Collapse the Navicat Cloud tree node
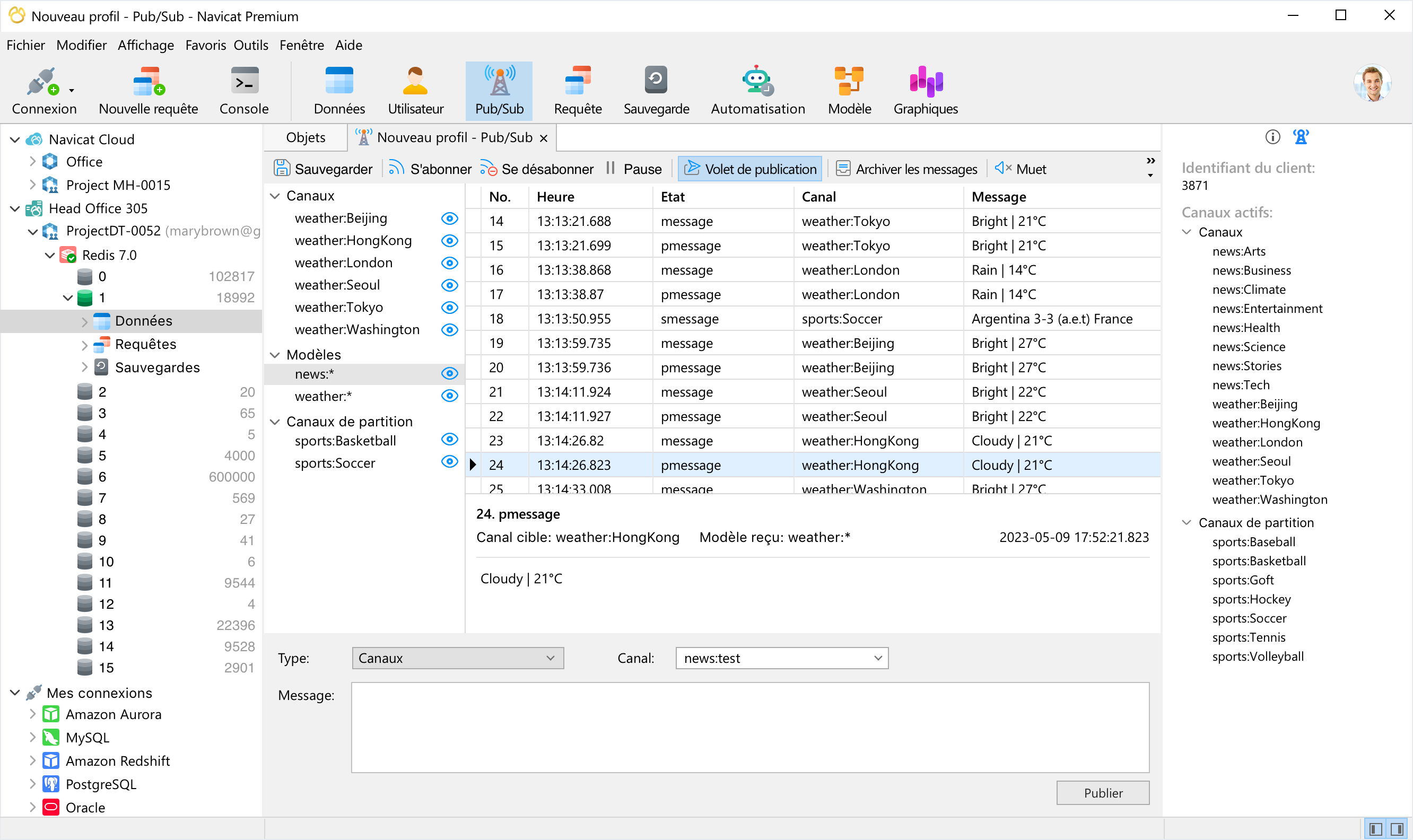 pos(15,139)
